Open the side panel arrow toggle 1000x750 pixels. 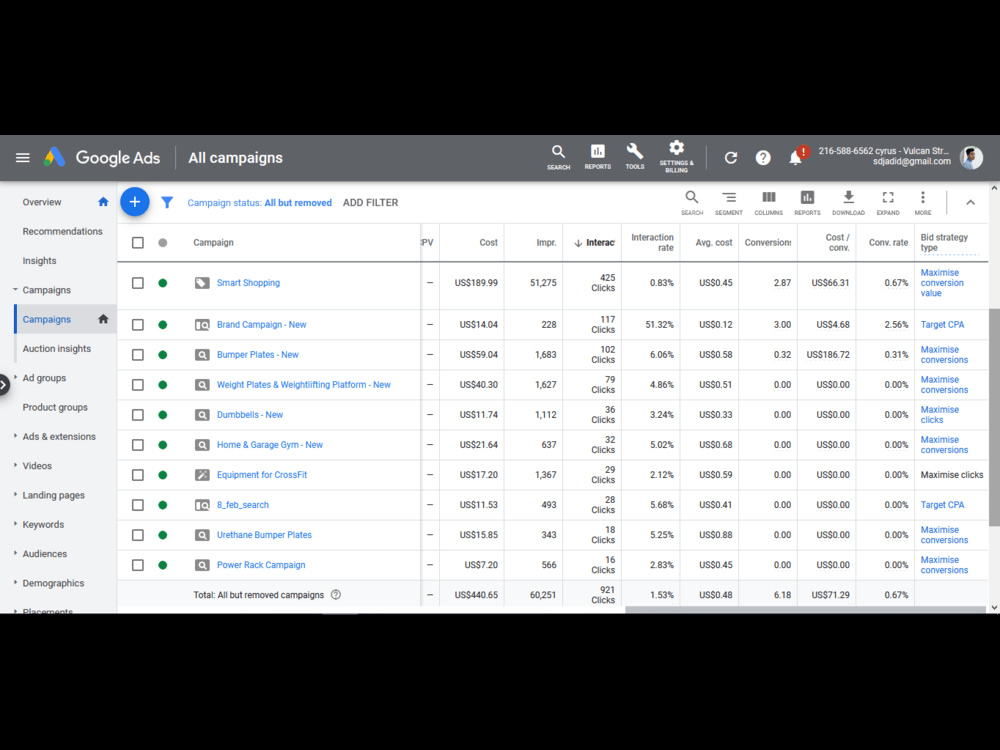(x=4, y=385)
